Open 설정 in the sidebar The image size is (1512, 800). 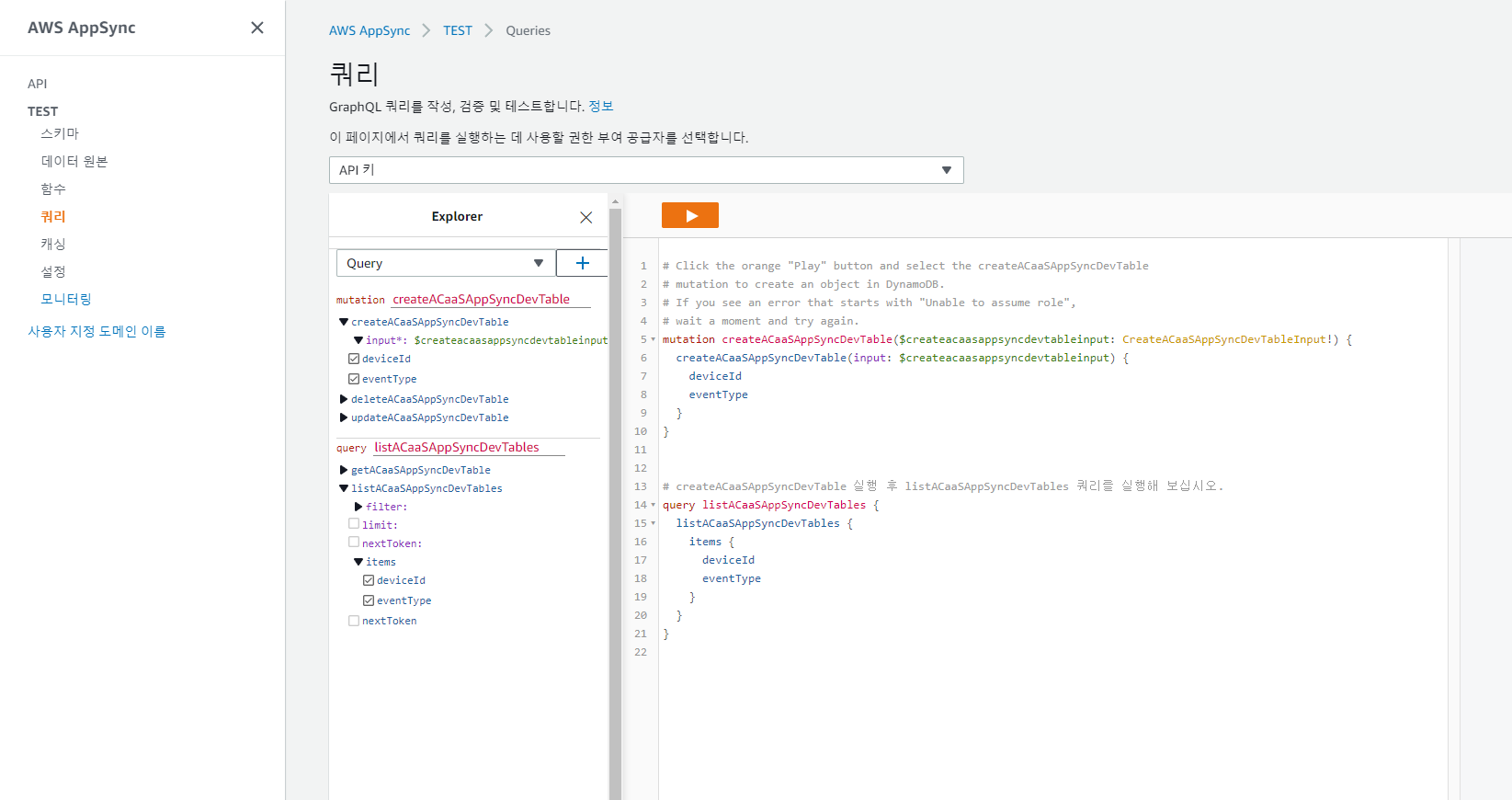click(53, 271)
